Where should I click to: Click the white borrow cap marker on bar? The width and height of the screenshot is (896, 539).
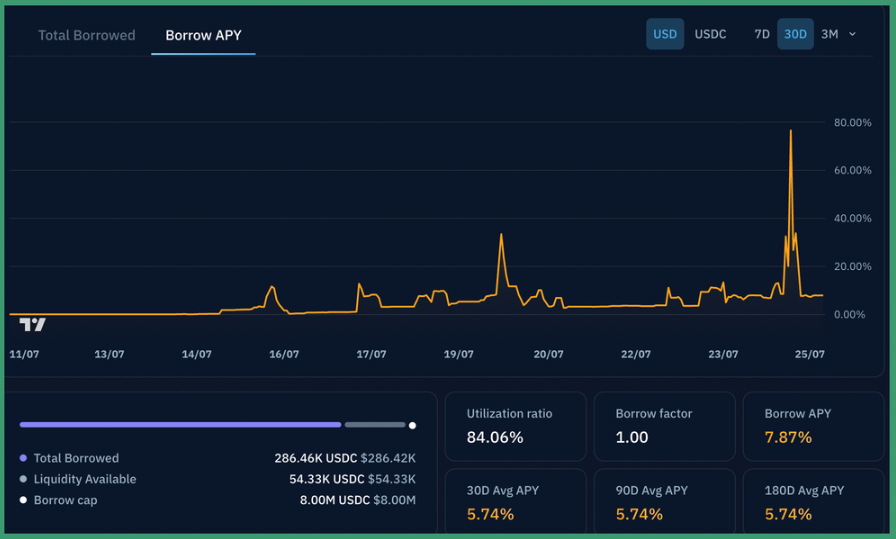pyautogui.click(x=412, y=425)
